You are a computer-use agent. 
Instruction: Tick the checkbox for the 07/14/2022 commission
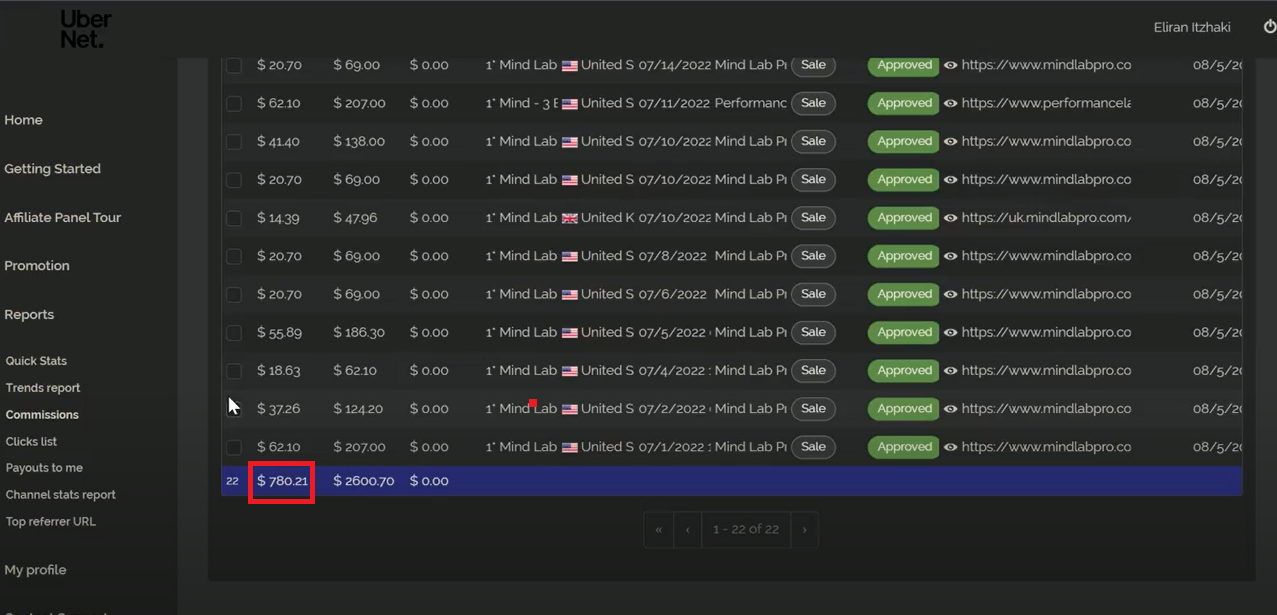click(x=234, y=65)
